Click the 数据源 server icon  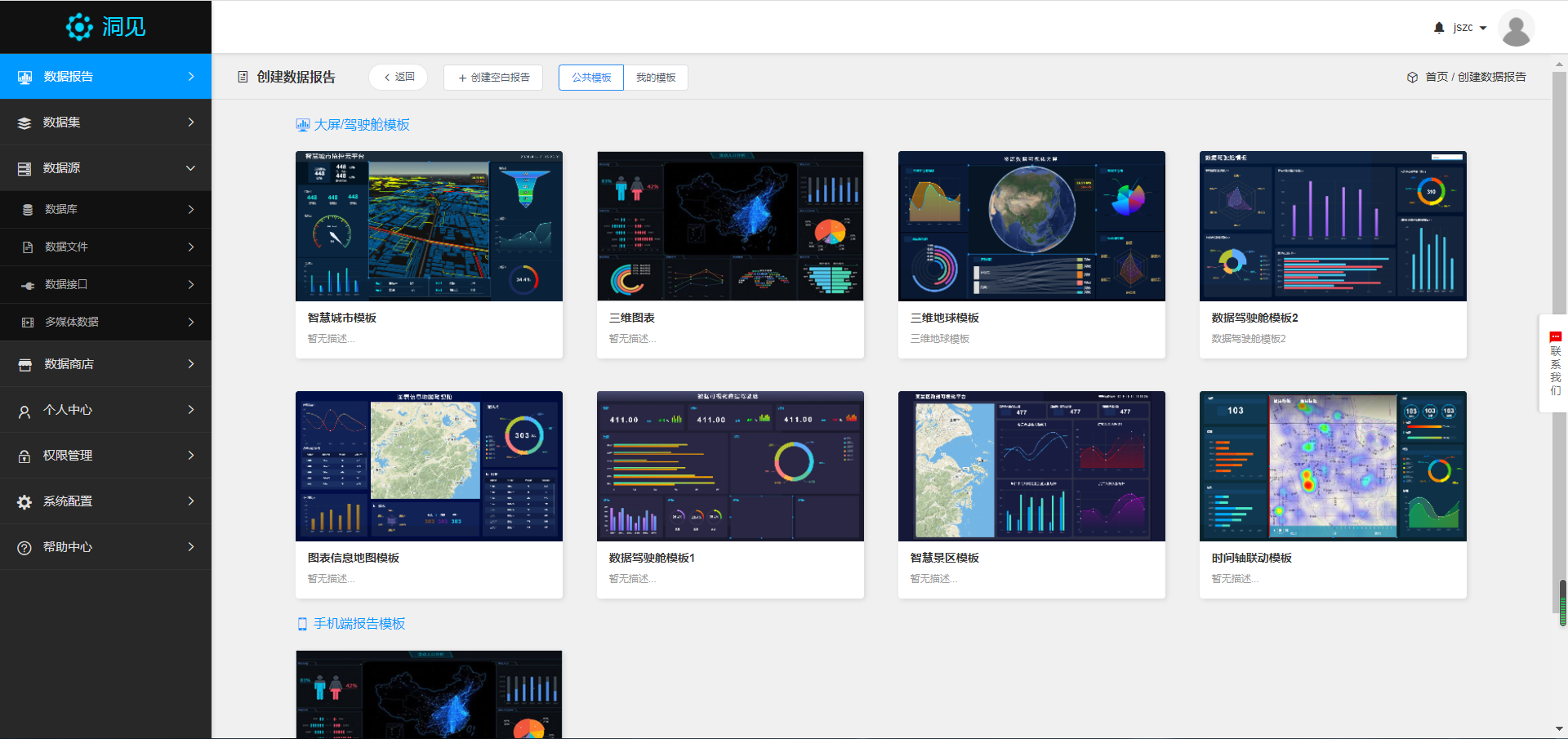pos(24,168)
